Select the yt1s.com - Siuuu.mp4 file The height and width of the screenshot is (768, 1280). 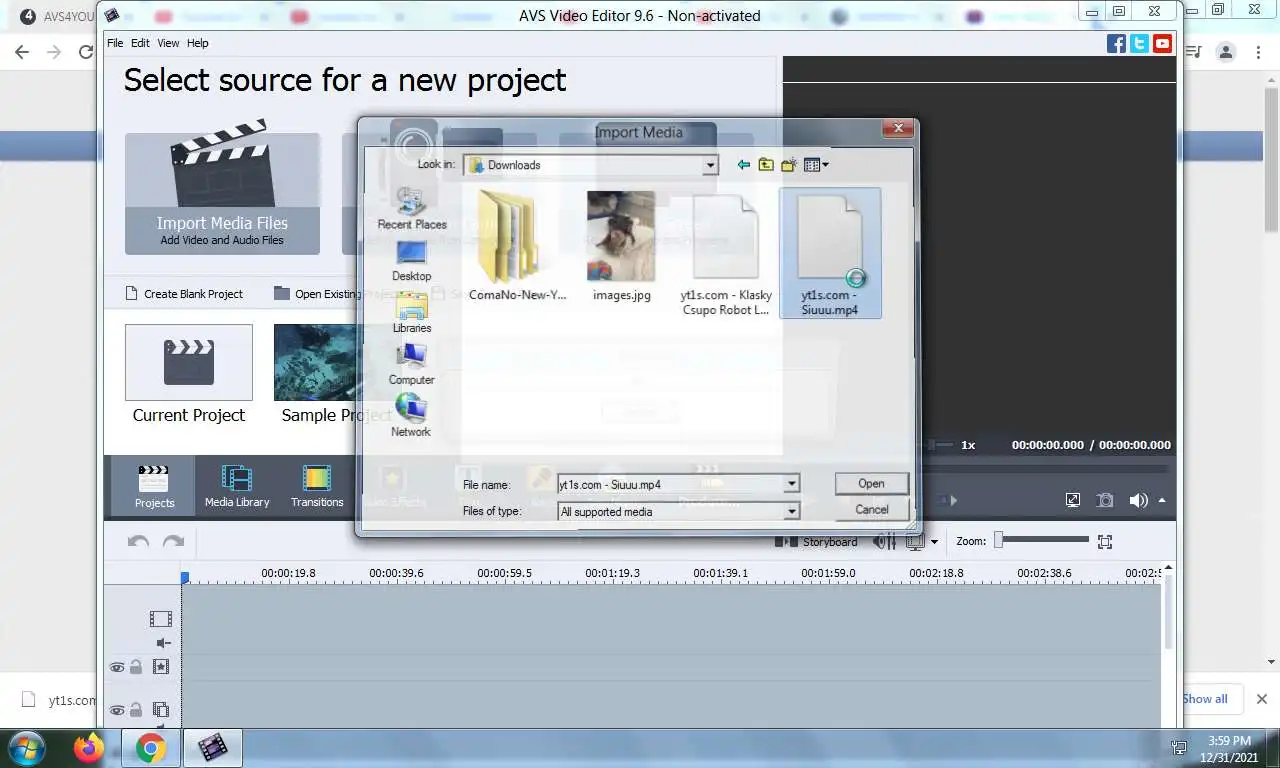pyautogui.click(x=830, y=253)
